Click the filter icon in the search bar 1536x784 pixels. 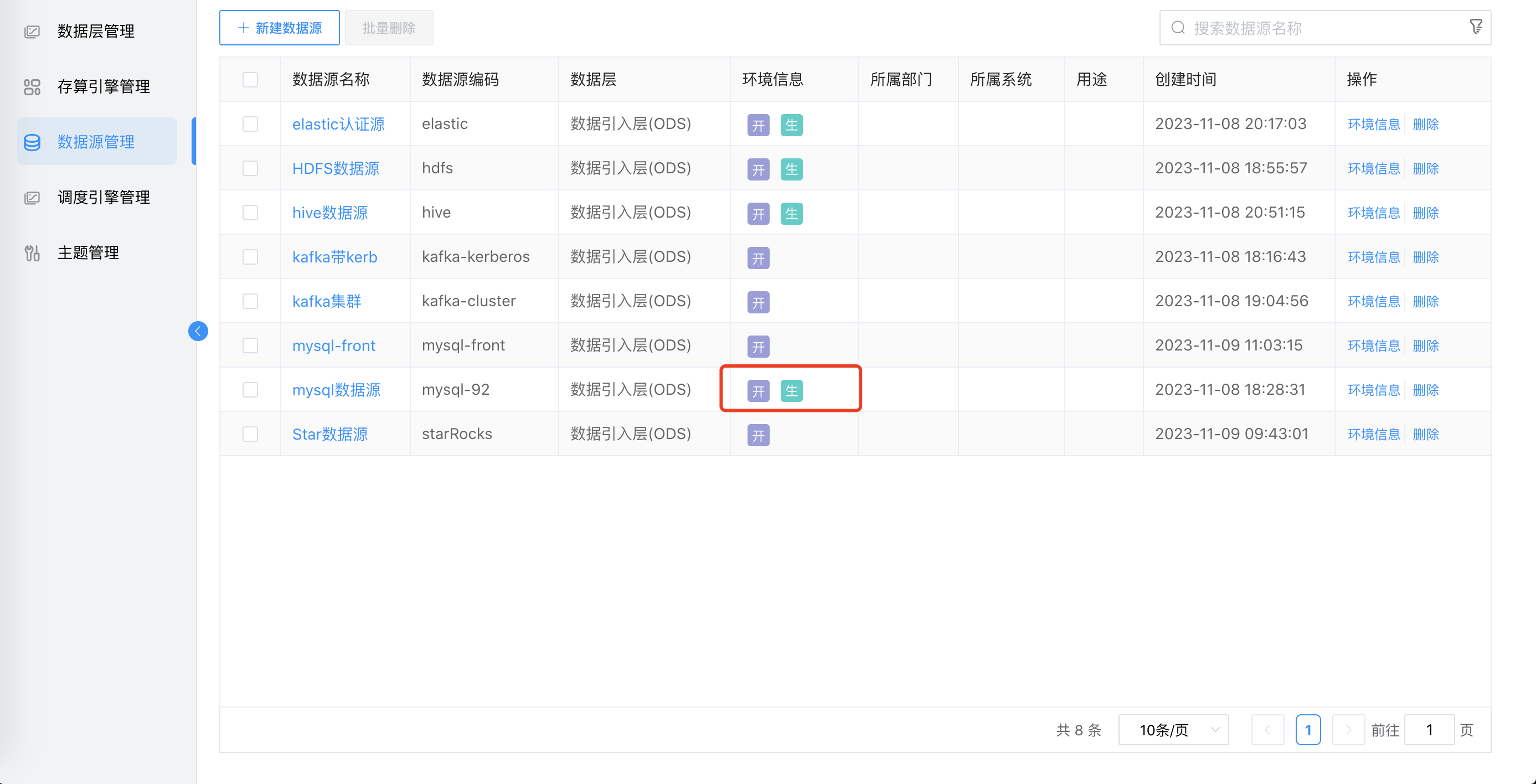(1476, 27)
